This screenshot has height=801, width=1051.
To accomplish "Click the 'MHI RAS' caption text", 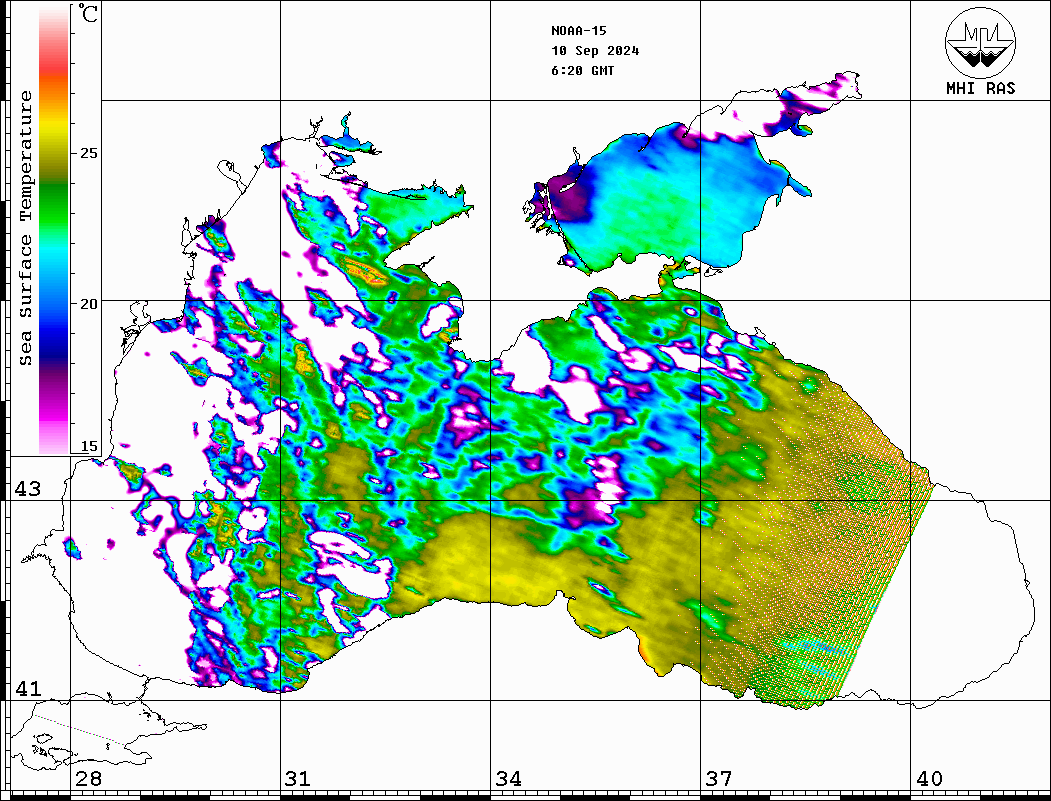I will pyautogui.click(x=981, y=88).
